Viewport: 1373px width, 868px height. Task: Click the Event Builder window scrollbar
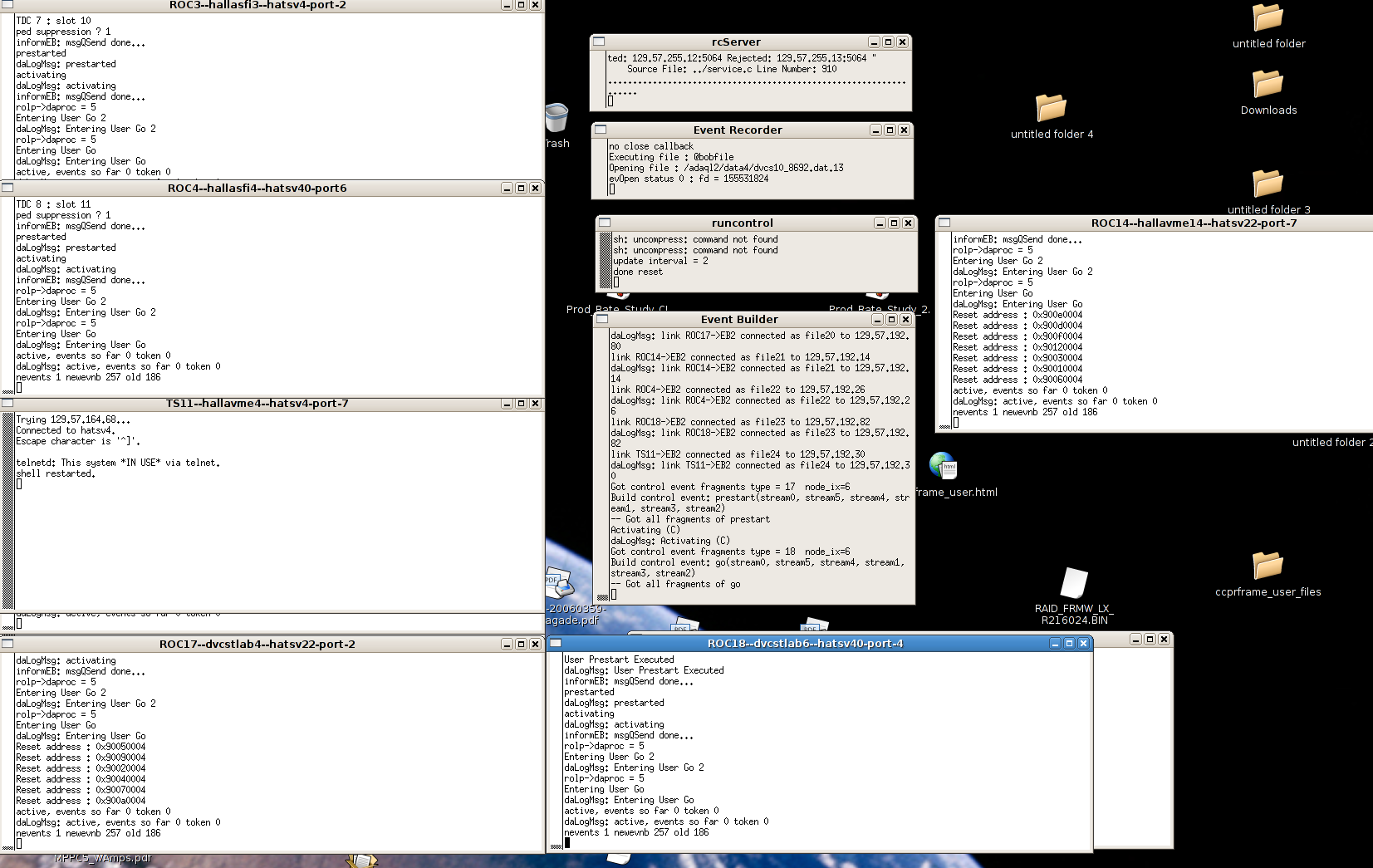[x=603, y=465]
